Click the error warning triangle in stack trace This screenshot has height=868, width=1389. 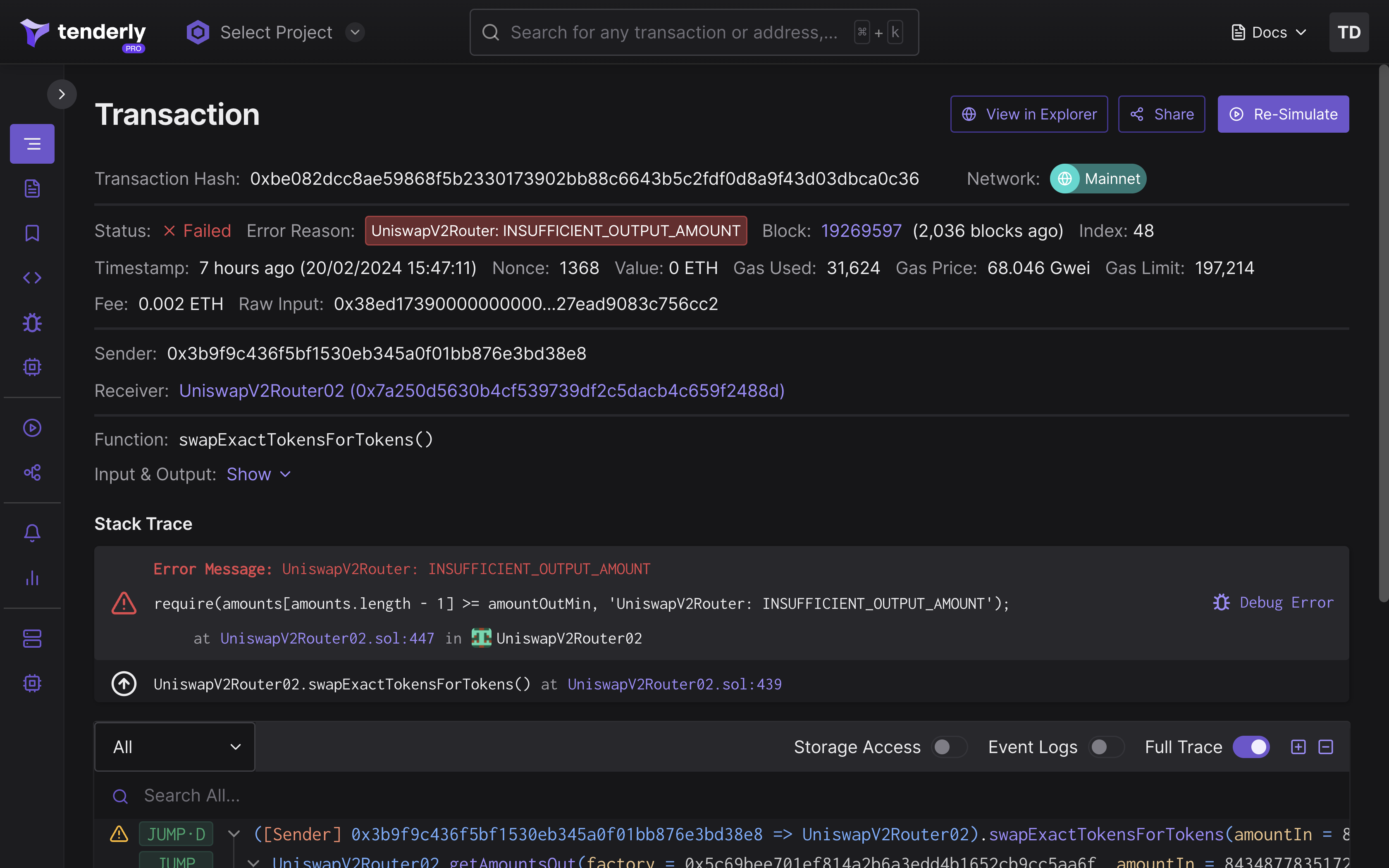(124, 603)
